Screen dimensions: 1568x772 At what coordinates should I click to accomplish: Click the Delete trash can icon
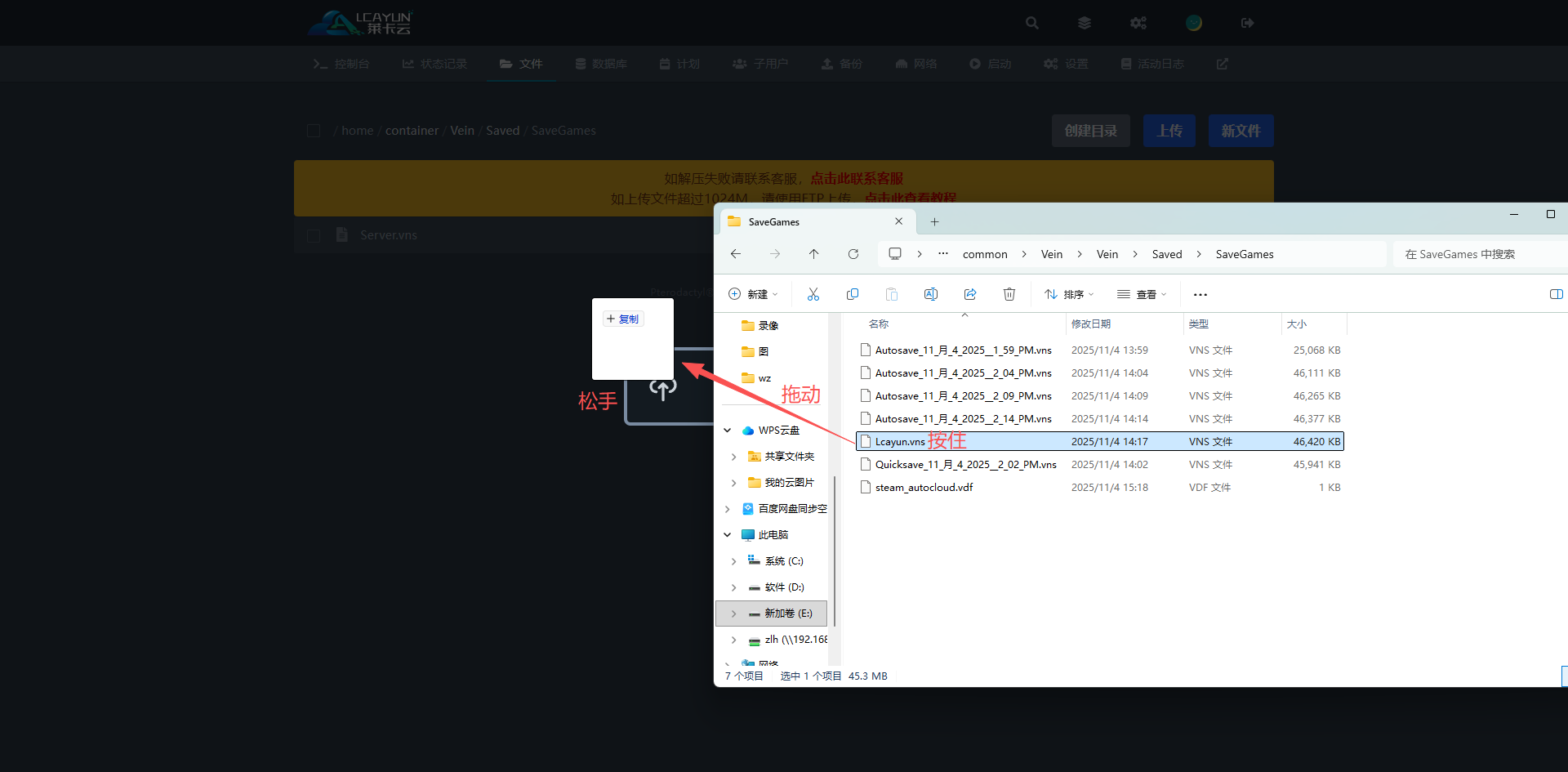click(1009, 294)
